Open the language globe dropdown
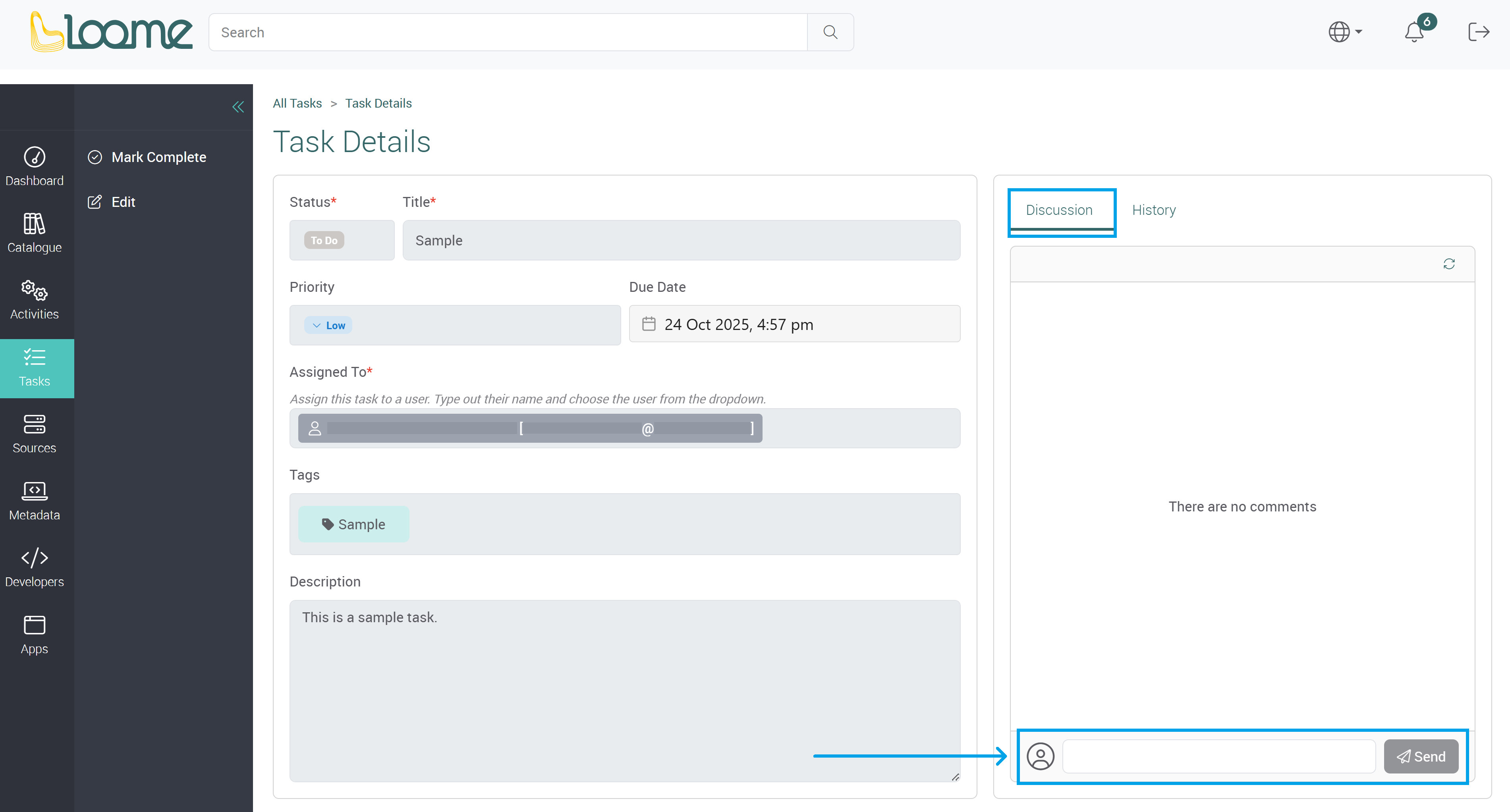1510x812 pixels. tap(1344, 32)
